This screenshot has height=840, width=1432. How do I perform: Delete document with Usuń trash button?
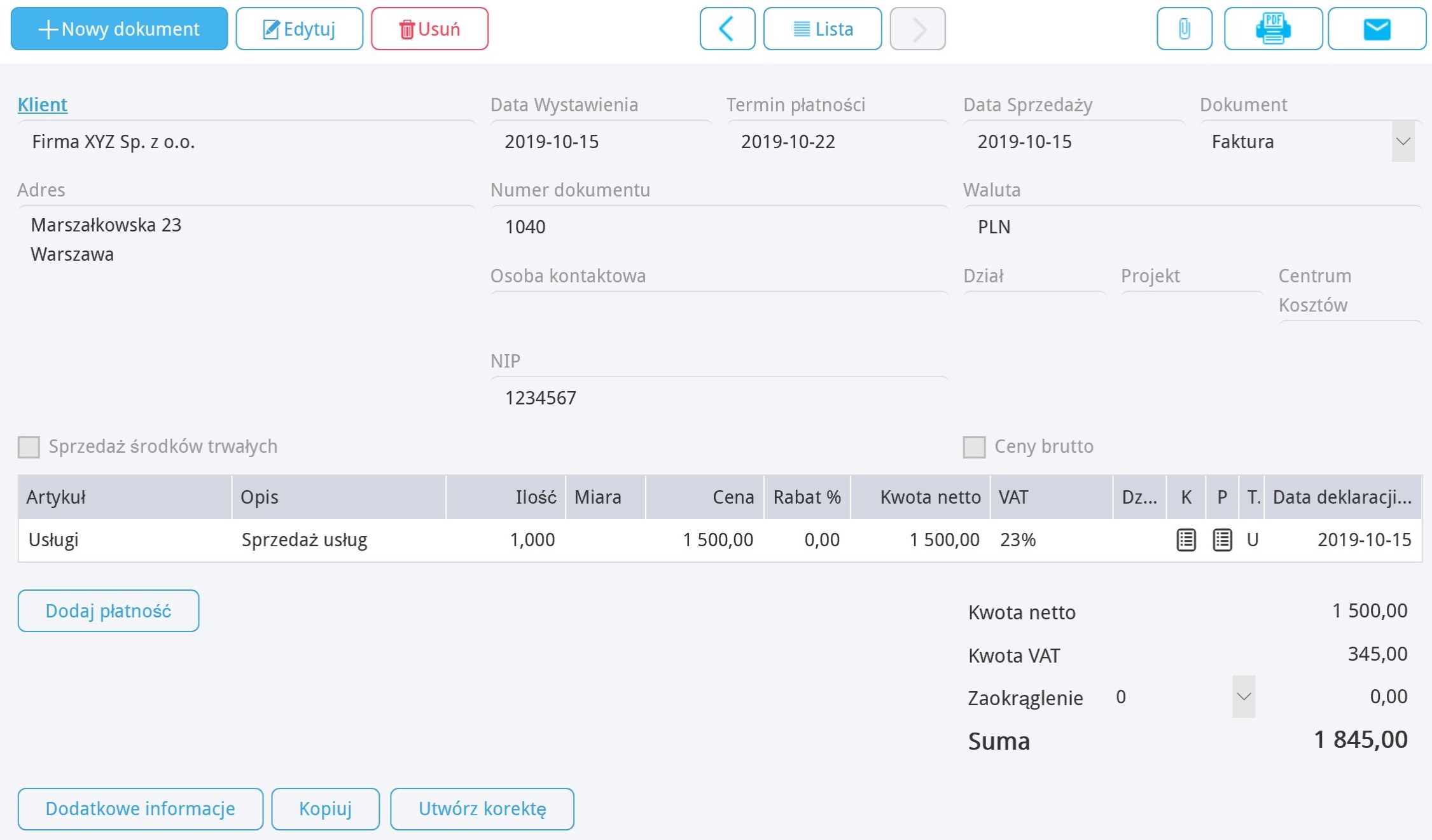(429, 29)
